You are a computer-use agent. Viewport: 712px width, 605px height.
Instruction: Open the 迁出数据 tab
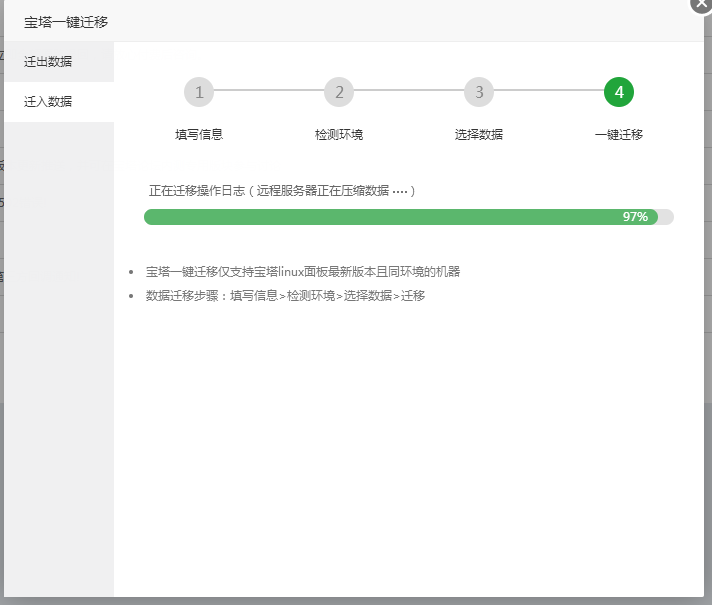pyautogui.click(x=59, y=61)
